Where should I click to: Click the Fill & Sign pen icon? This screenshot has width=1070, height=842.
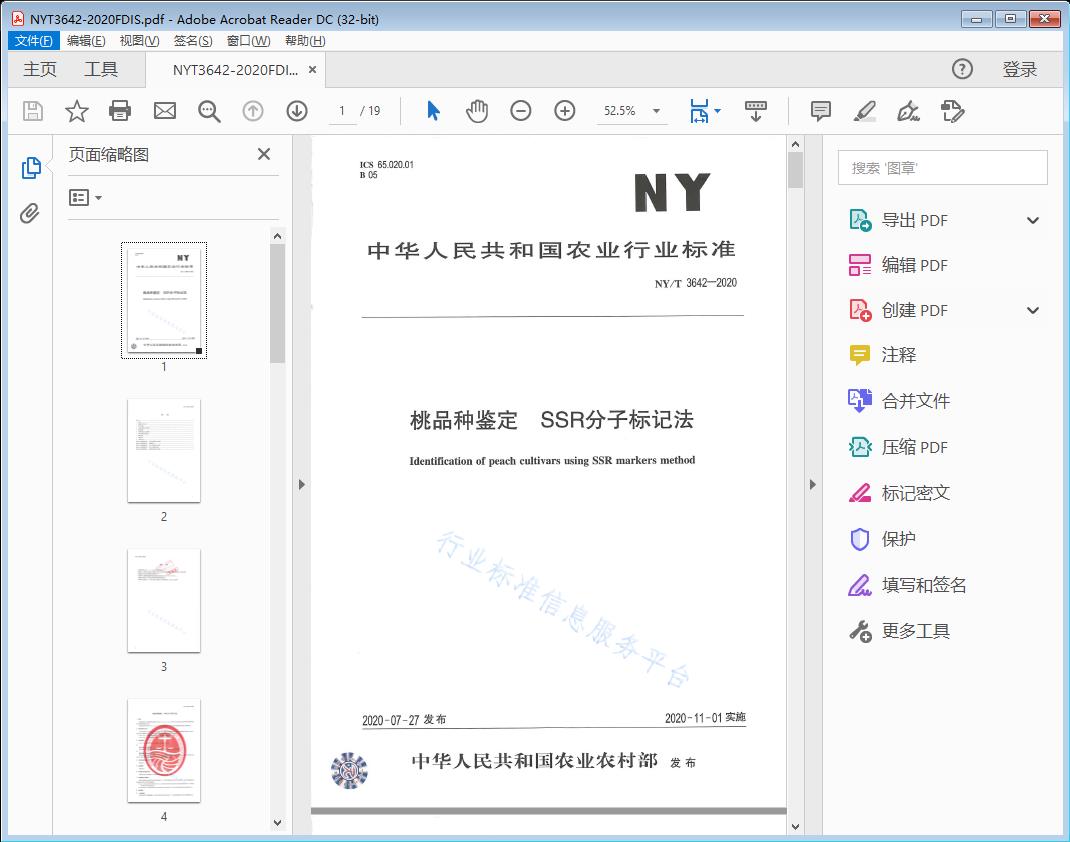[x=908, y=111]
